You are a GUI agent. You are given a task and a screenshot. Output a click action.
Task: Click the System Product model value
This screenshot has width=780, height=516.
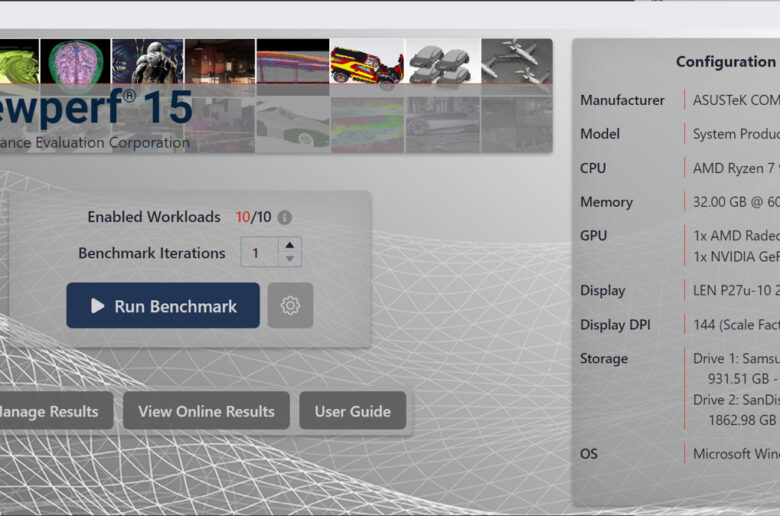(x=736, y=134)
